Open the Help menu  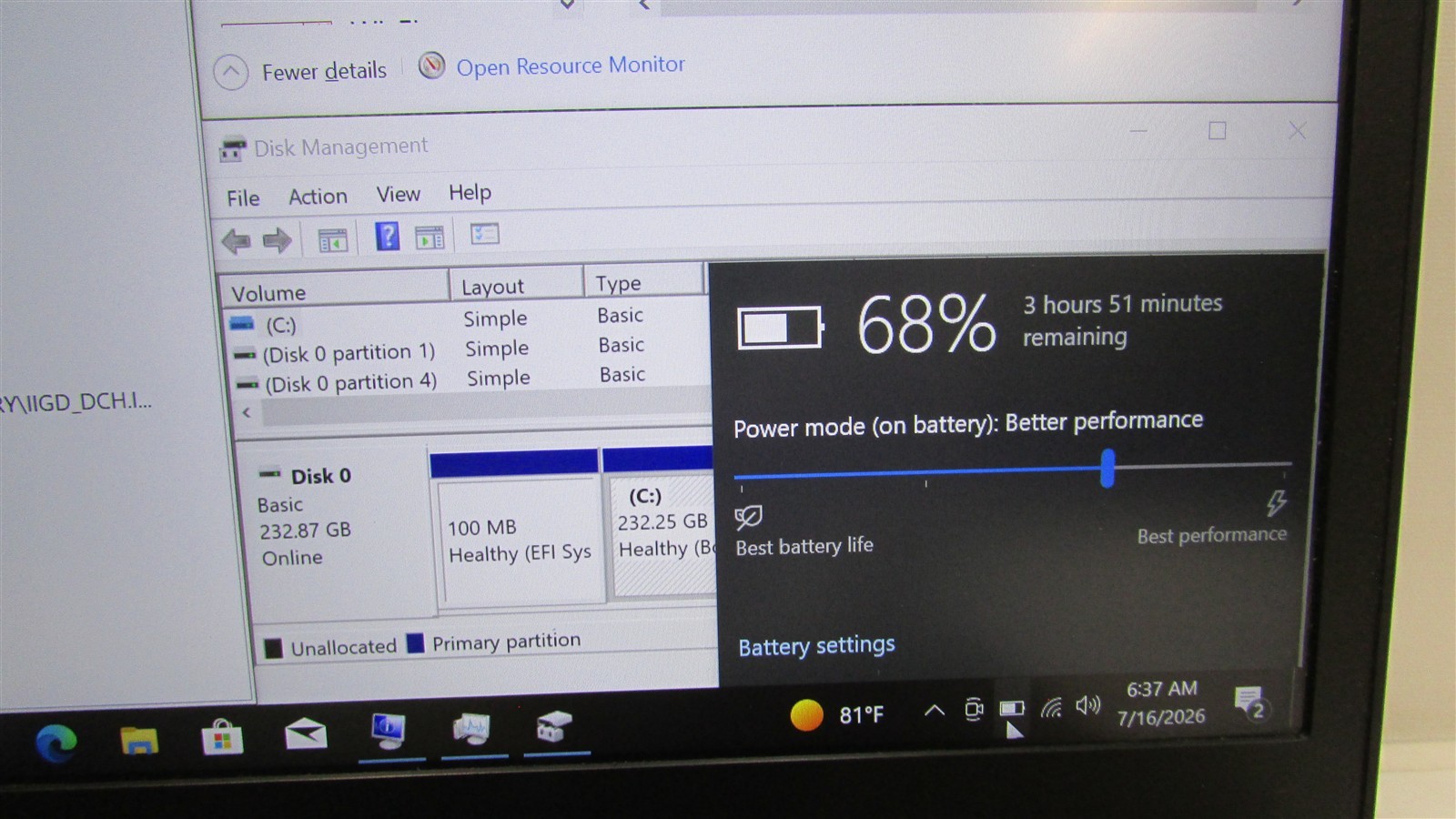point(470,193)
